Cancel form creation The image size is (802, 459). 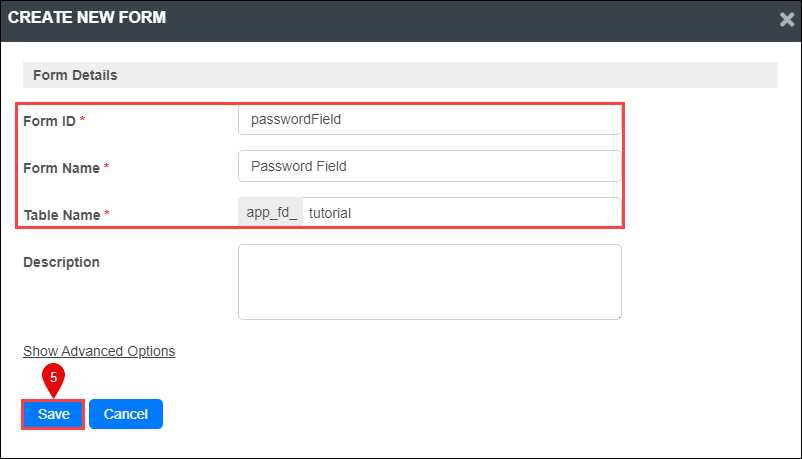pyautogui.click(x=126, y=414)
